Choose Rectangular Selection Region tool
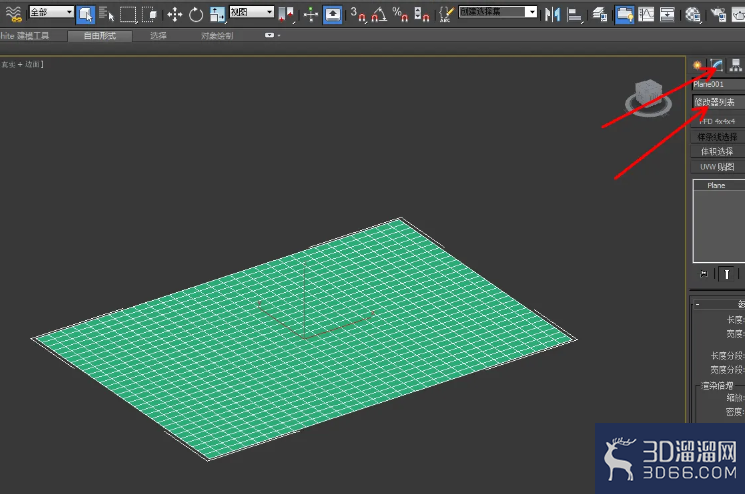This screenshot has width=745, height=494. tap(128, 14)
